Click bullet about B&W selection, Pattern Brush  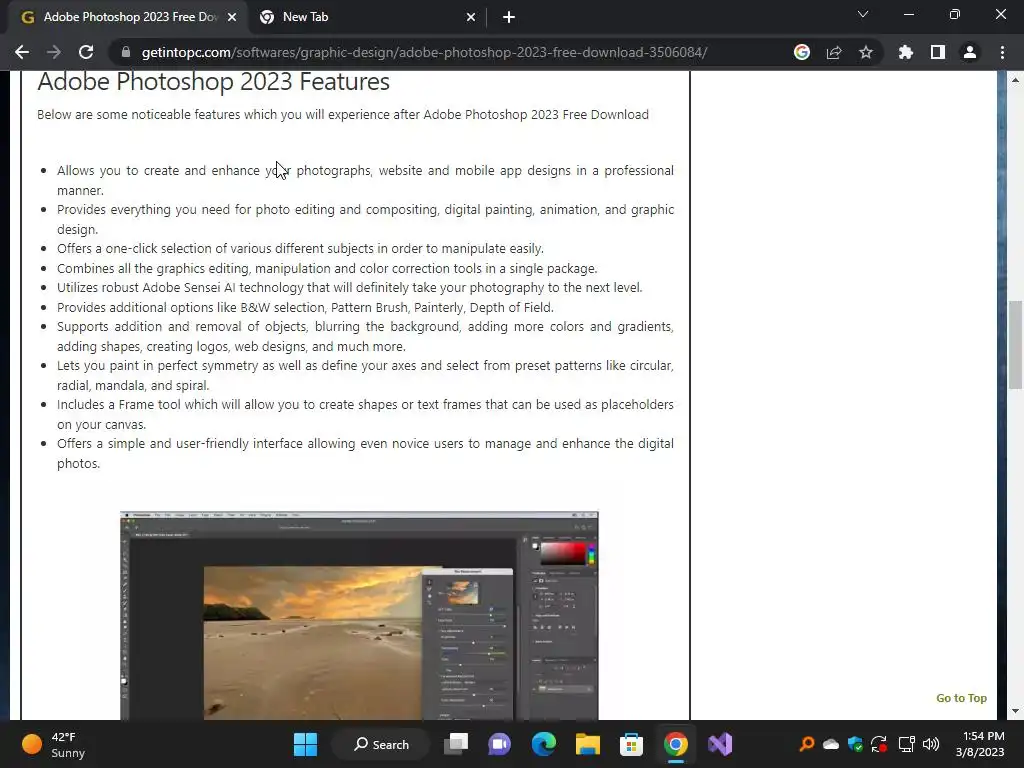[x=305, y=307]
